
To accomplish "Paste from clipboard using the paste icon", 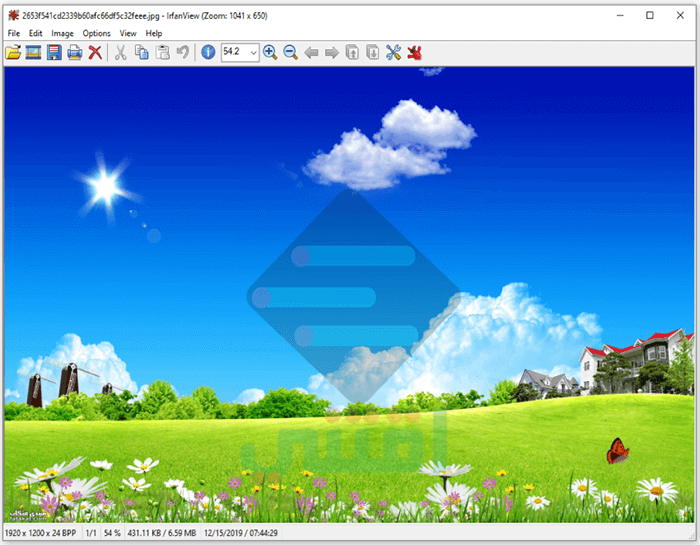I will coord(162,53).
